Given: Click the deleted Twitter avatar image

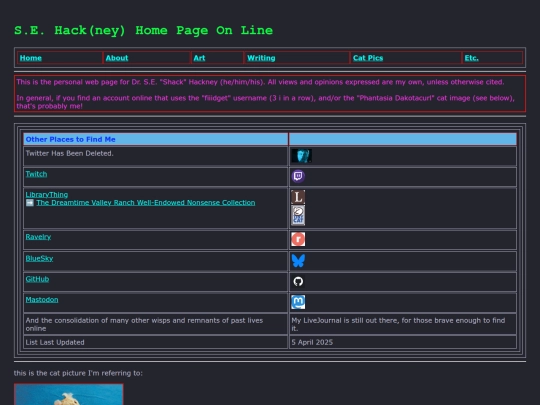Looking at the screenshot, I should pyautogui.click(x=302, y=156).
